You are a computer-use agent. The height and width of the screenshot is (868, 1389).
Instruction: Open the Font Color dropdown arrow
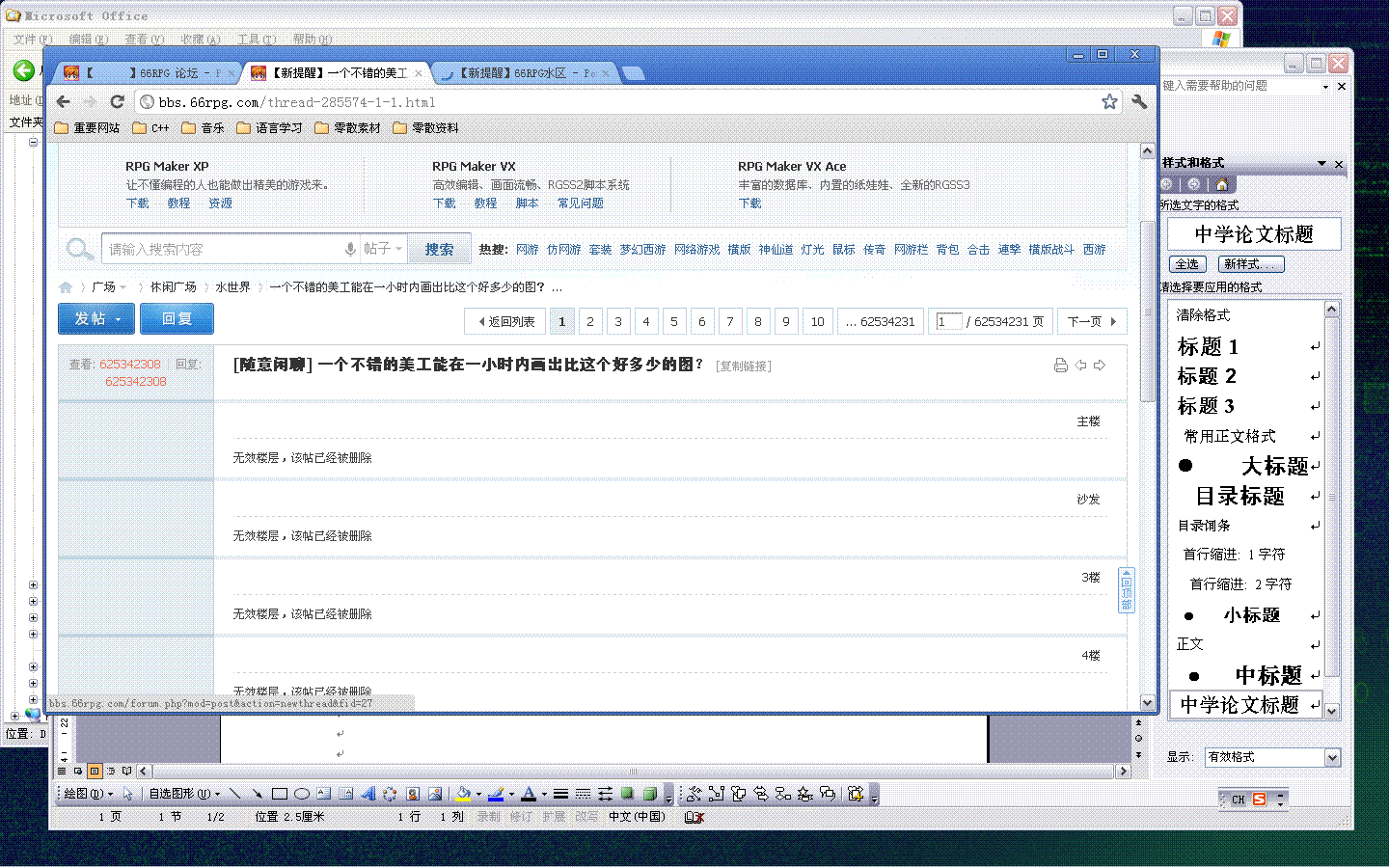544,795
